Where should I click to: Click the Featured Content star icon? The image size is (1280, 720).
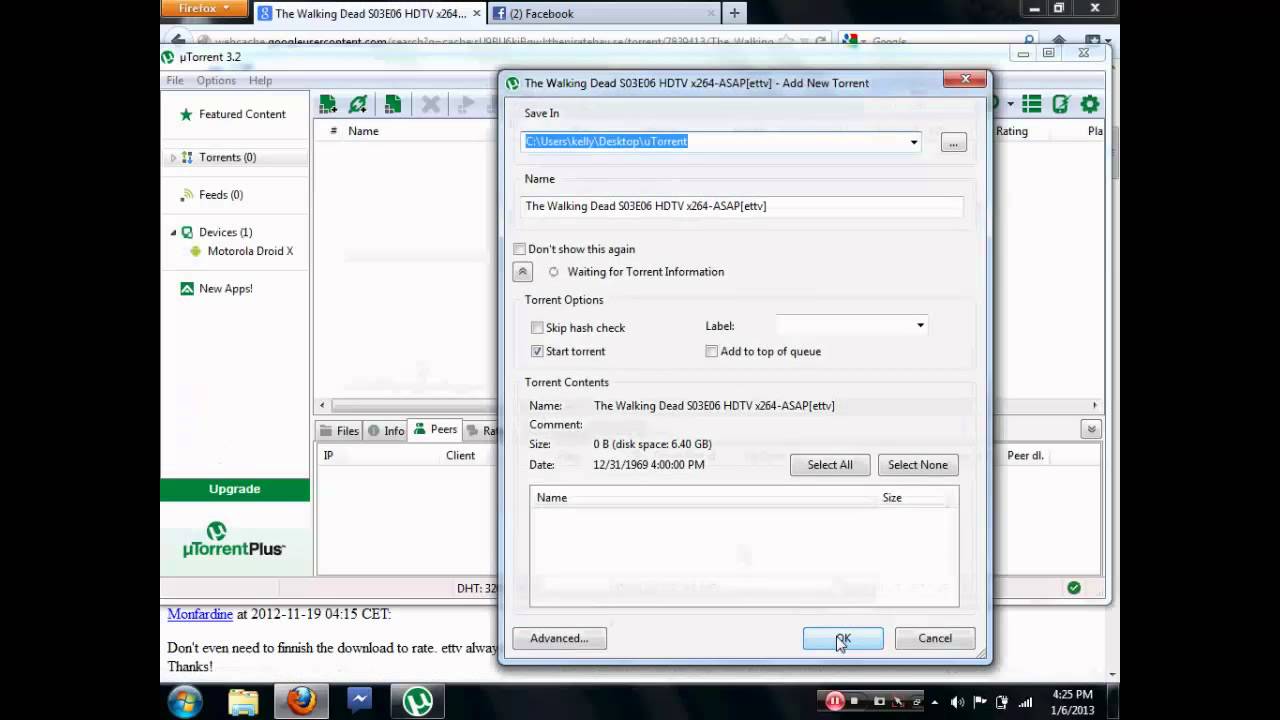[x=186, y=114]
